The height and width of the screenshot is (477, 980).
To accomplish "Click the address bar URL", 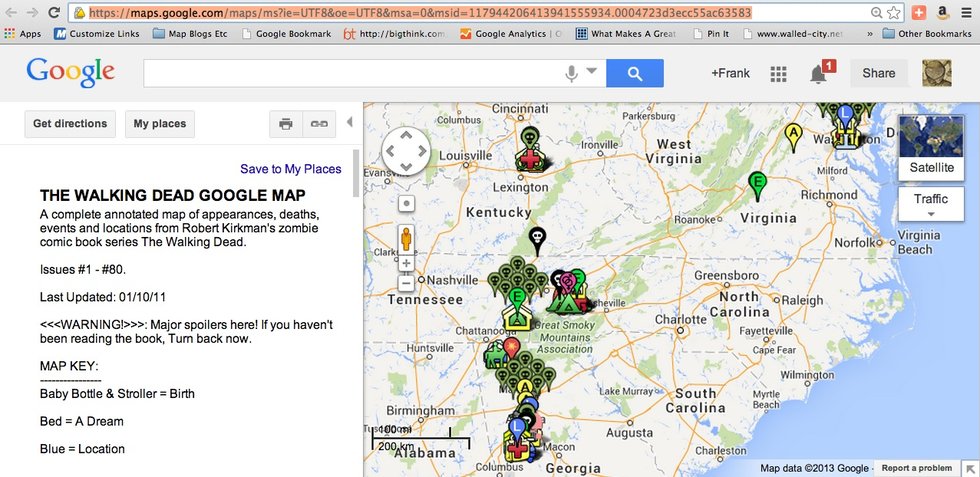I will click(420, 13).
